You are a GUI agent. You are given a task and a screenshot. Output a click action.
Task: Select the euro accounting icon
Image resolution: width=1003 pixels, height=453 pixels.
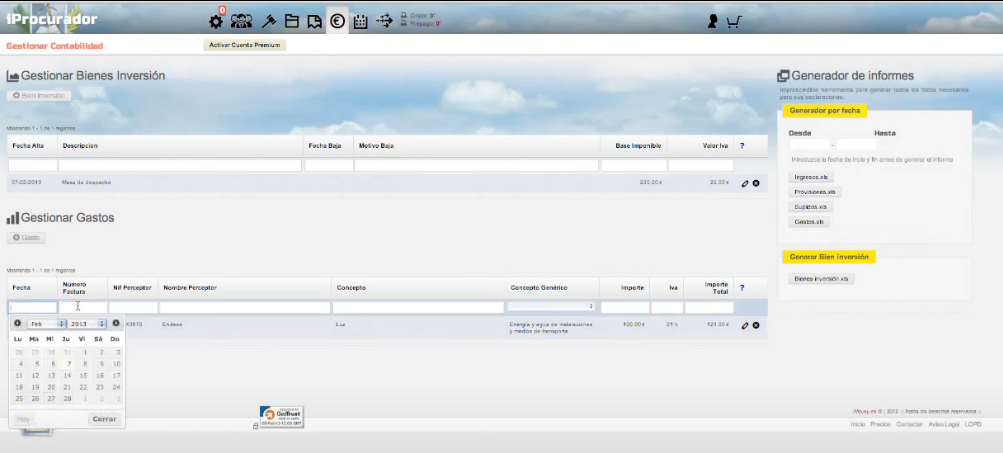coord(338,21)
